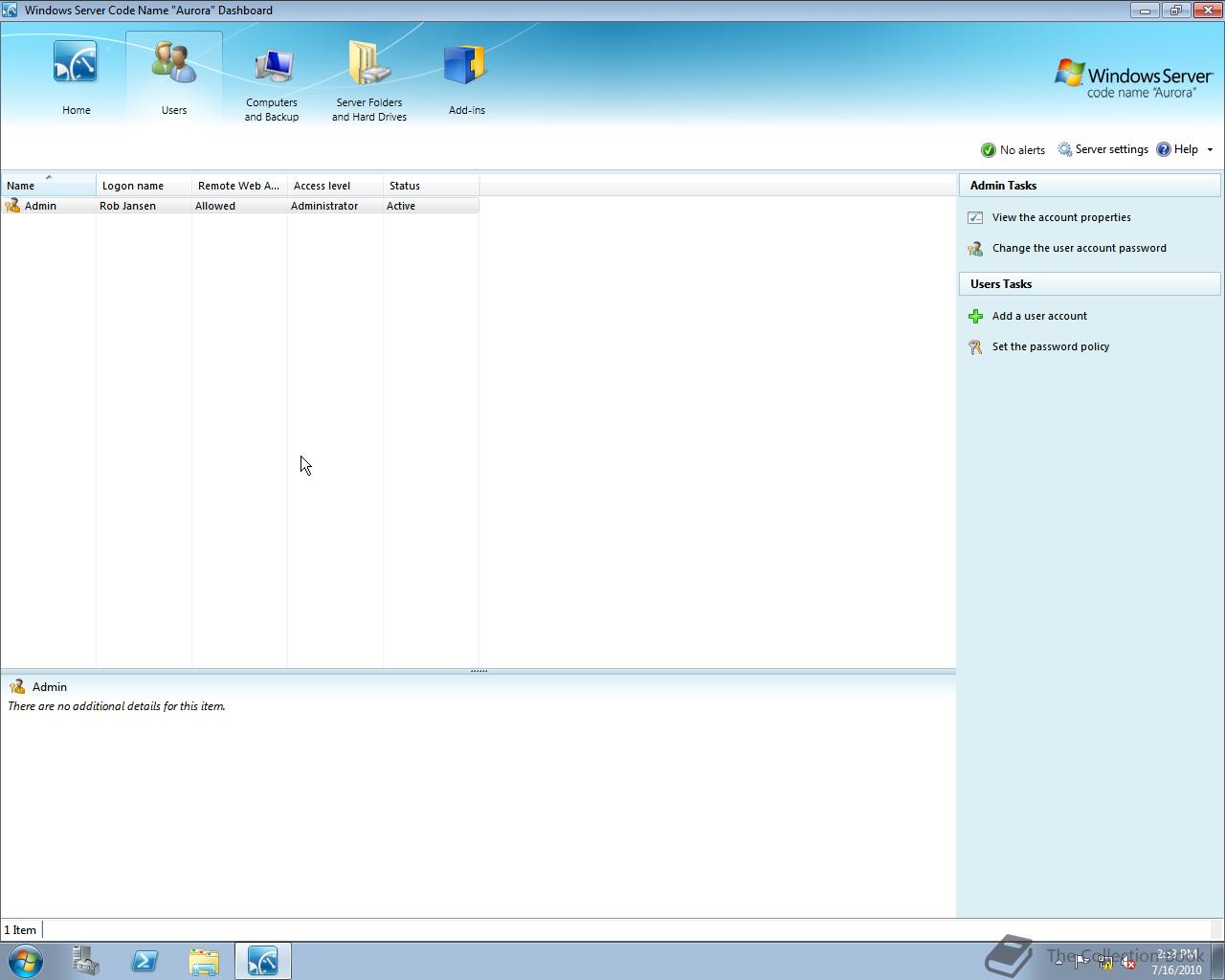Open Server Folders and Hard Drives tab

coord(369,78)
